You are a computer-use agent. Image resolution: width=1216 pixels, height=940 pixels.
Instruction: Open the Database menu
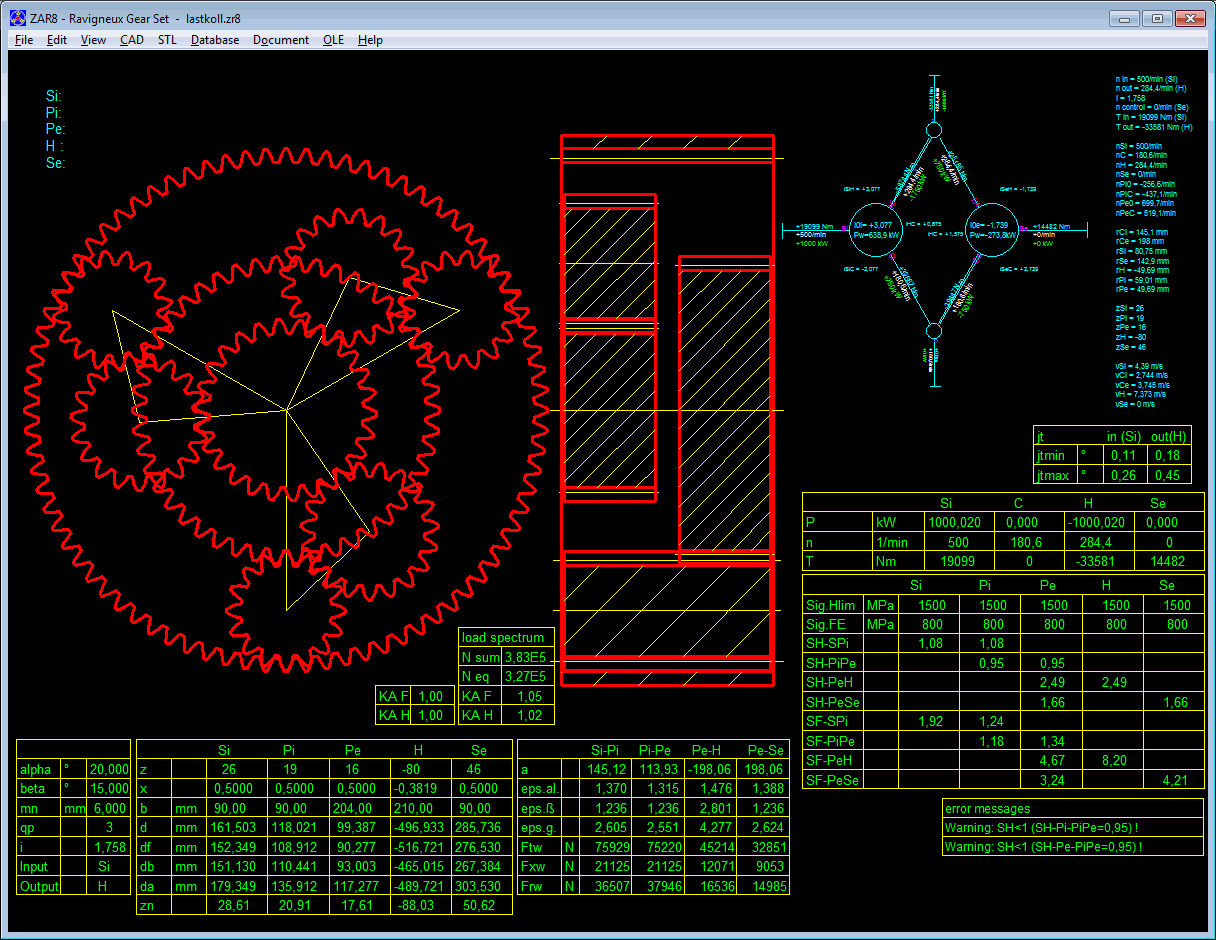click(215, 40)
